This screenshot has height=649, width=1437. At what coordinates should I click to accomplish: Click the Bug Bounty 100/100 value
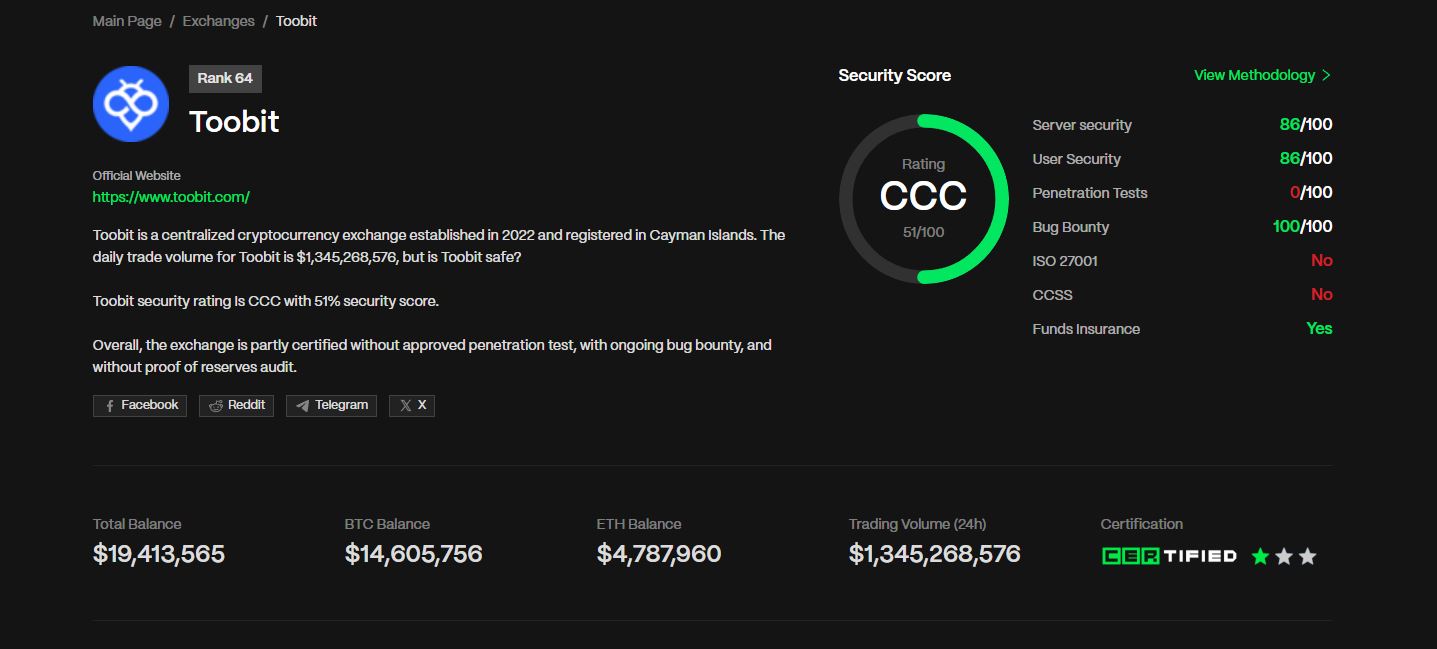click(1302, 227)
